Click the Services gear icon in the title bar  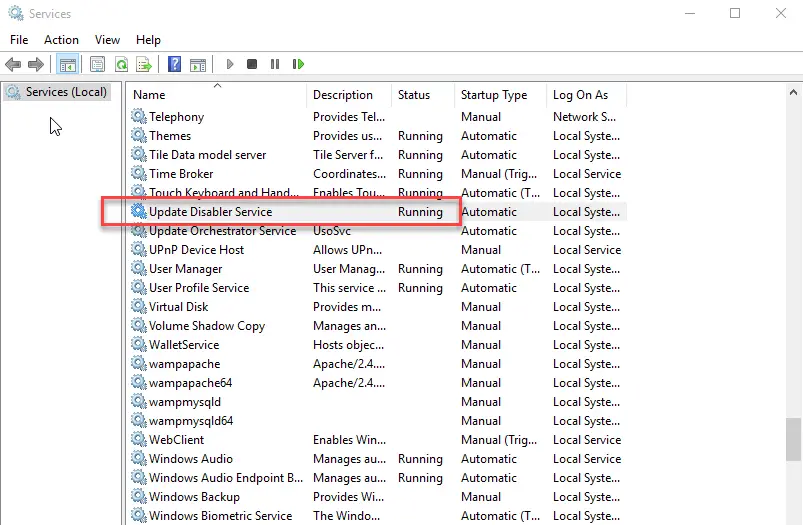click(x=16, y=13)
